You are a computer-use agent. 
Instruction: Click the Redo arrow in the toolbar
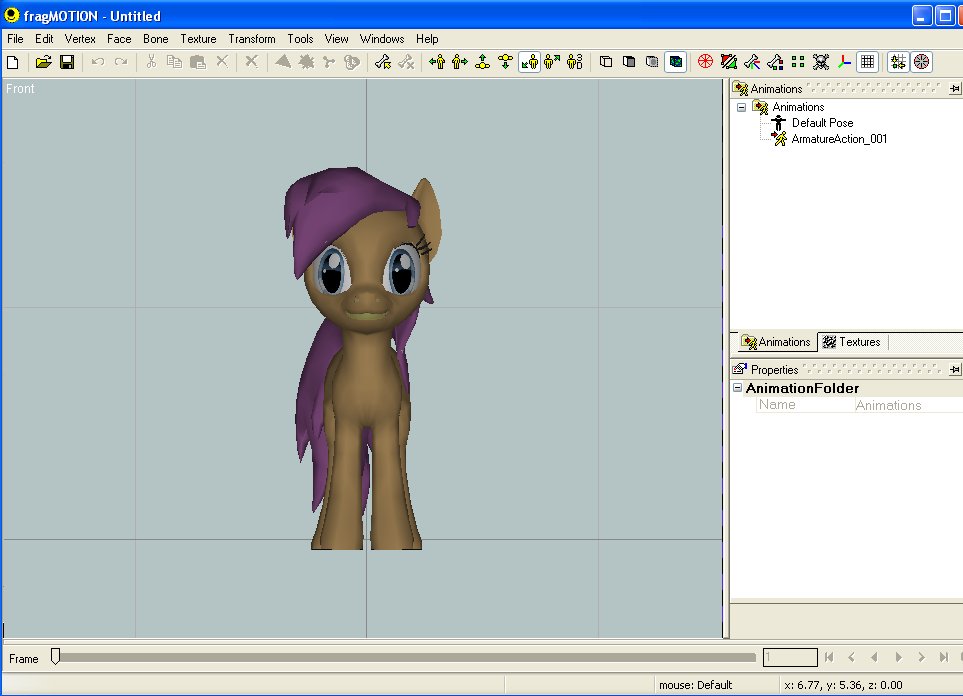coord(121,62)
